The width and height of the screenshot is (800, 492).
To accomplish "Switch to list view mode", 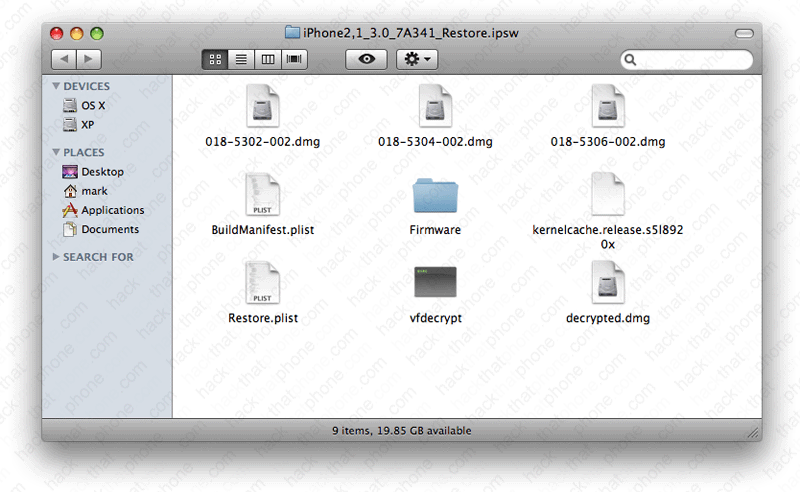I will tap(241, 60).
